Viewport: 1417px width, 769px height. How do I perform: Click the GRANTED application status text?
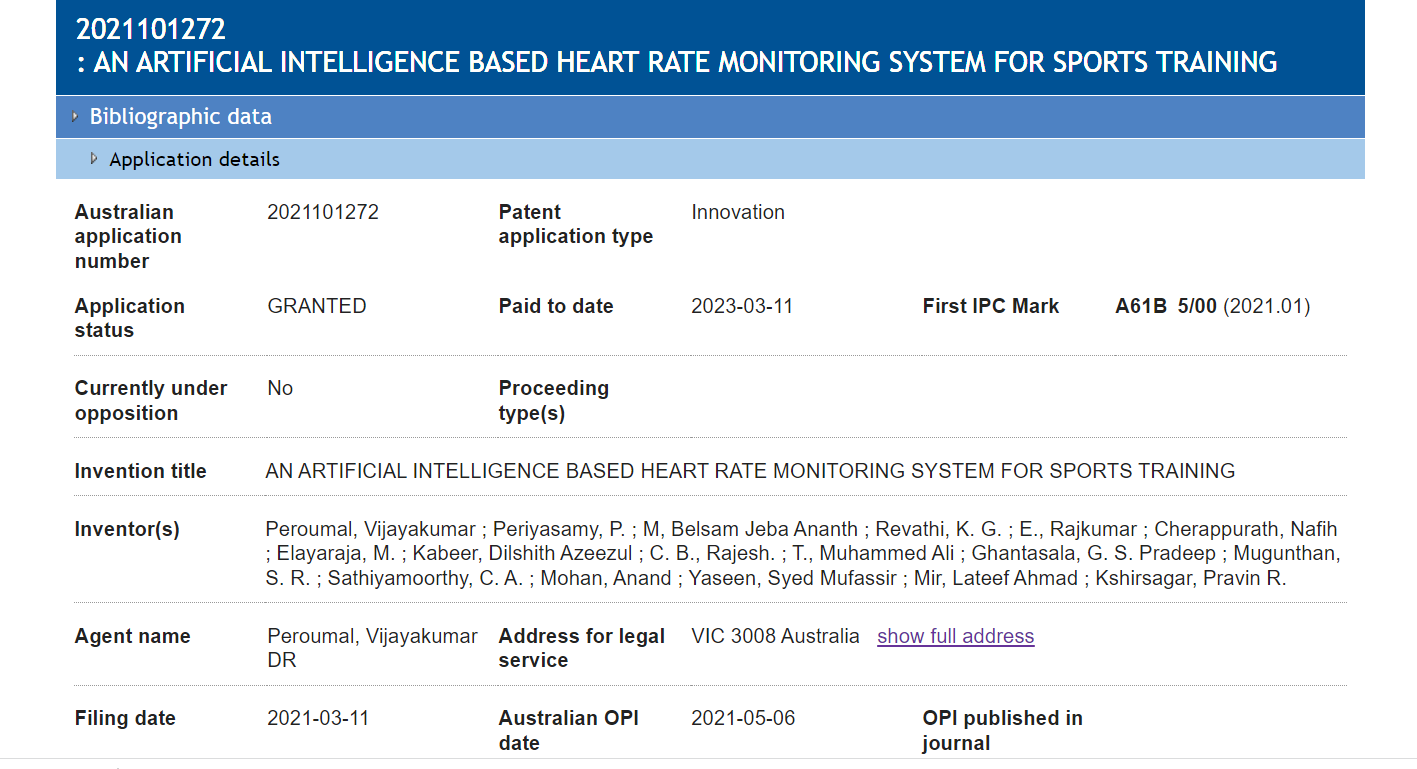[x=317, y=306]
